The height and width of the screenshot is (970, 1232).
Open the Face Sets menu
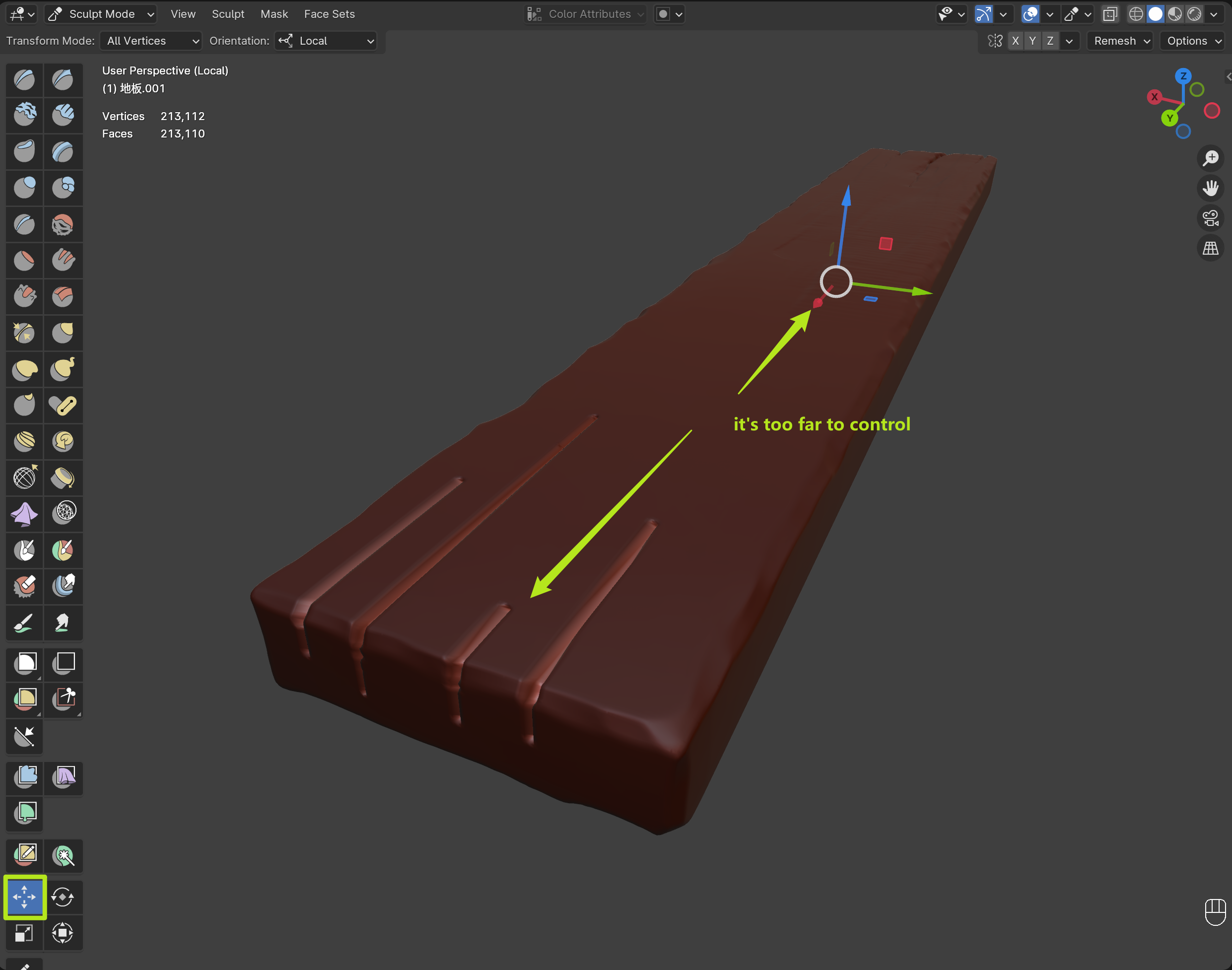click(x=329, y=13)
